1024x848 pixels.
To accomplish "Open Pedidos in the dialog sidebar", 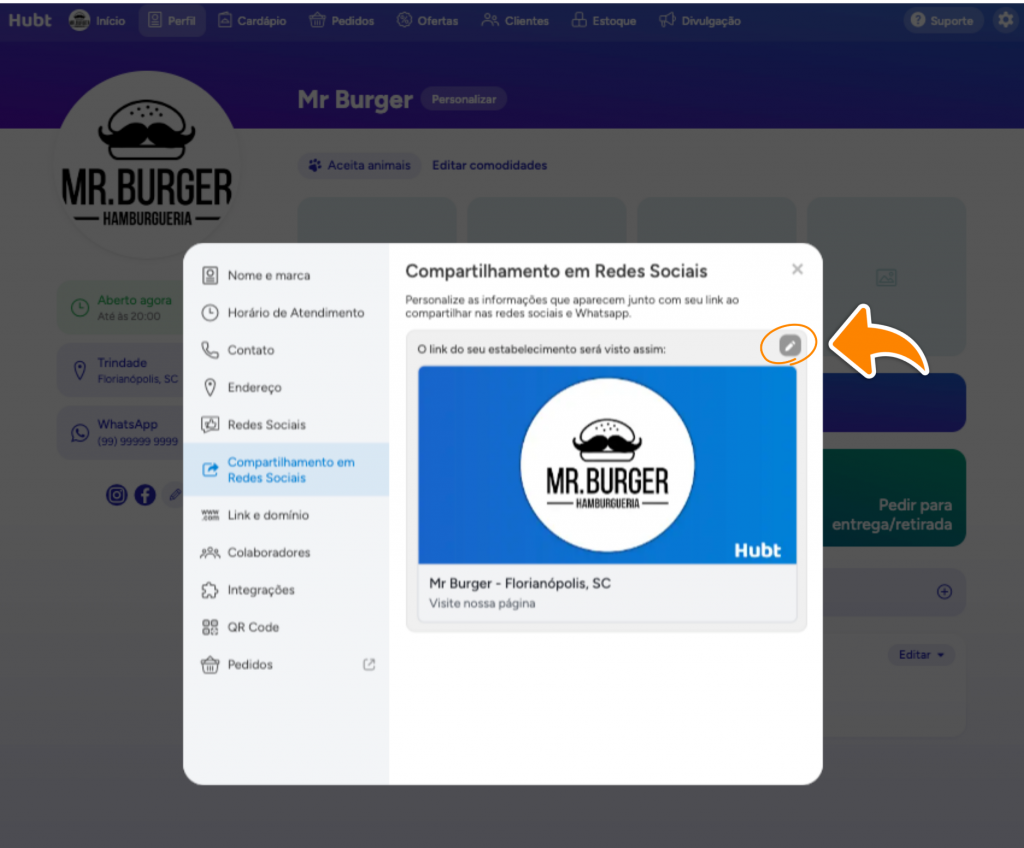I will [x=287, y=664].
